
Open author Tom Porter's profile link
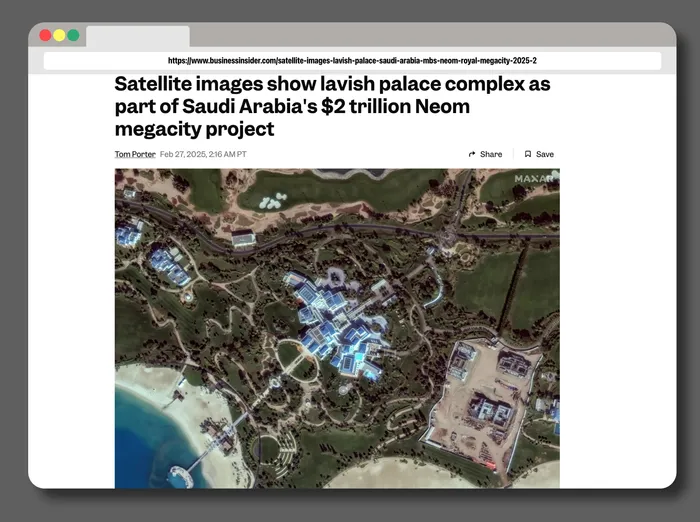[135, 155]
